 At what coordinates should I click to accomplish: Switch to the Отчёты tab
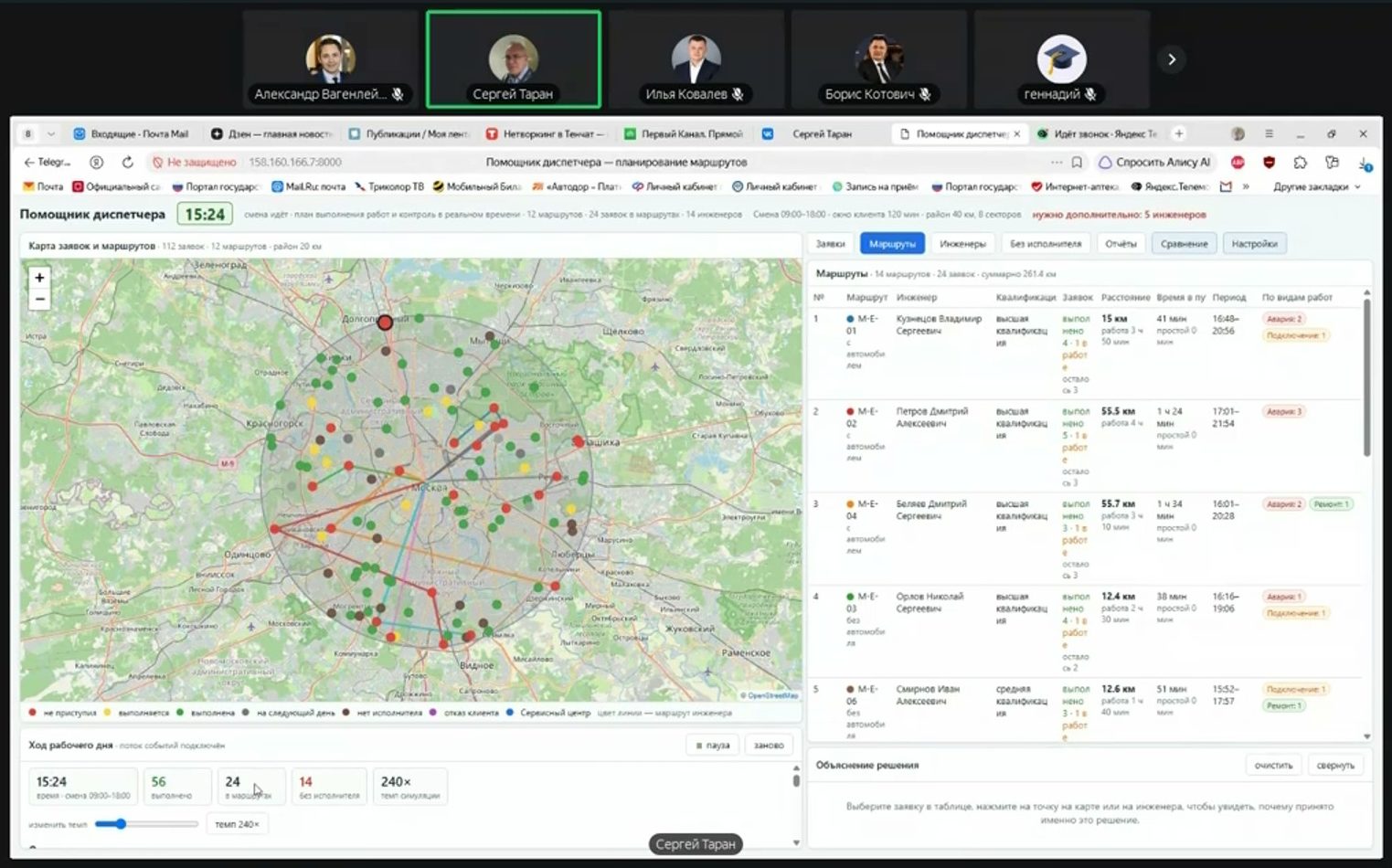tap(1121, 244)
